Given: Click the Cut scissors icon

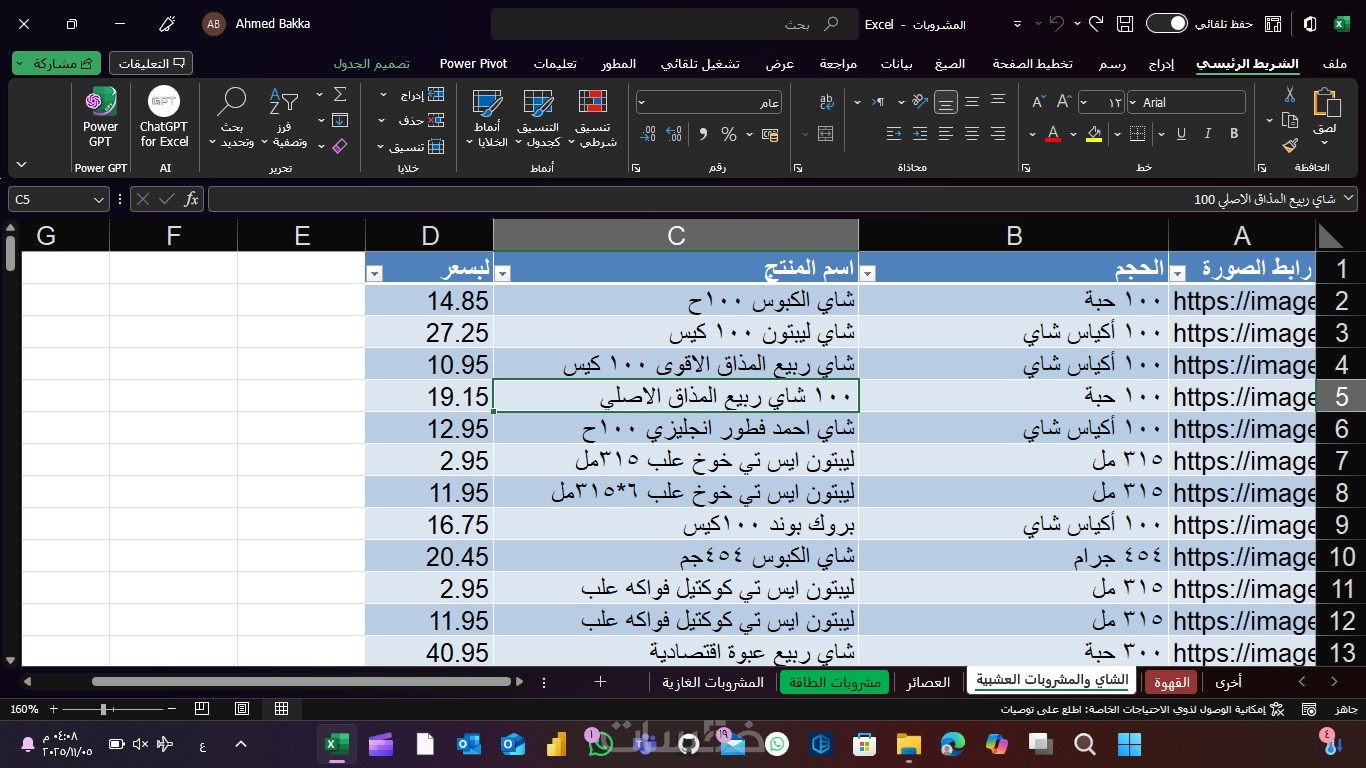Looking at the screenshot, I should point(1290,95).
